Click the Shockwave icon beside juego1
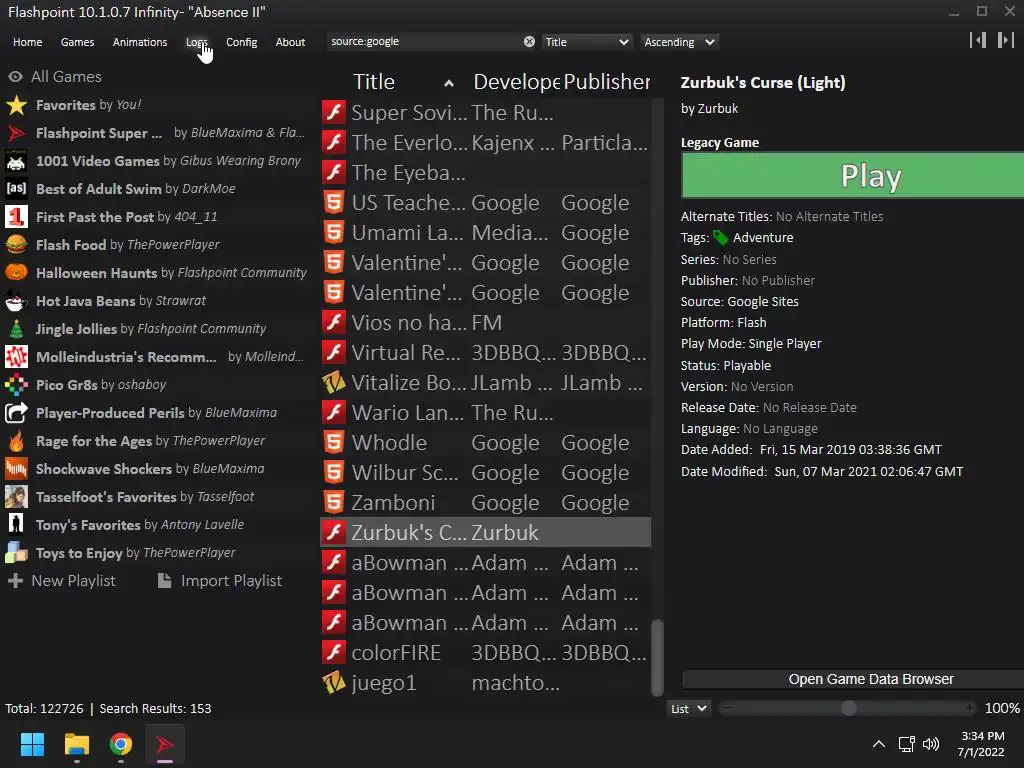The image size is (1024, 768). [334, 682]
